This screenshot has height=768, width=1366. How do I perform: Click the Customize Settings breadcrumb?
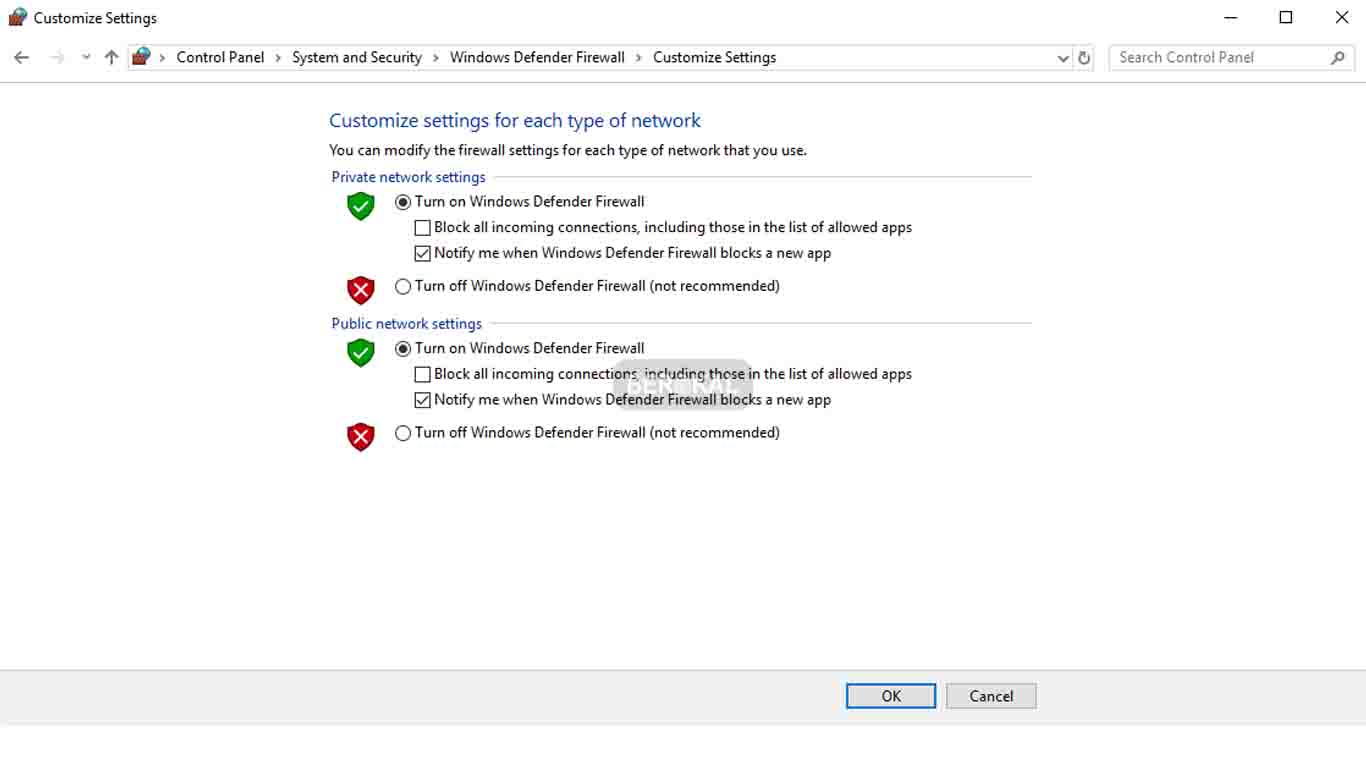tap(714, 57)
